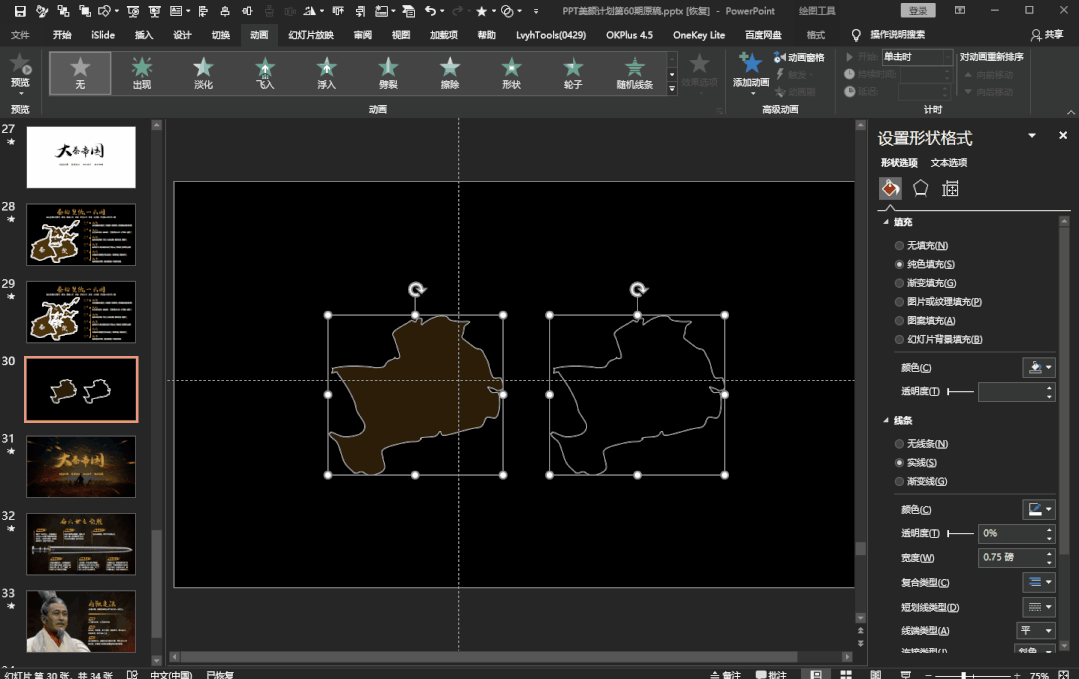Click the 添加动画 (Add Animation) star icon

pos(751,64)
